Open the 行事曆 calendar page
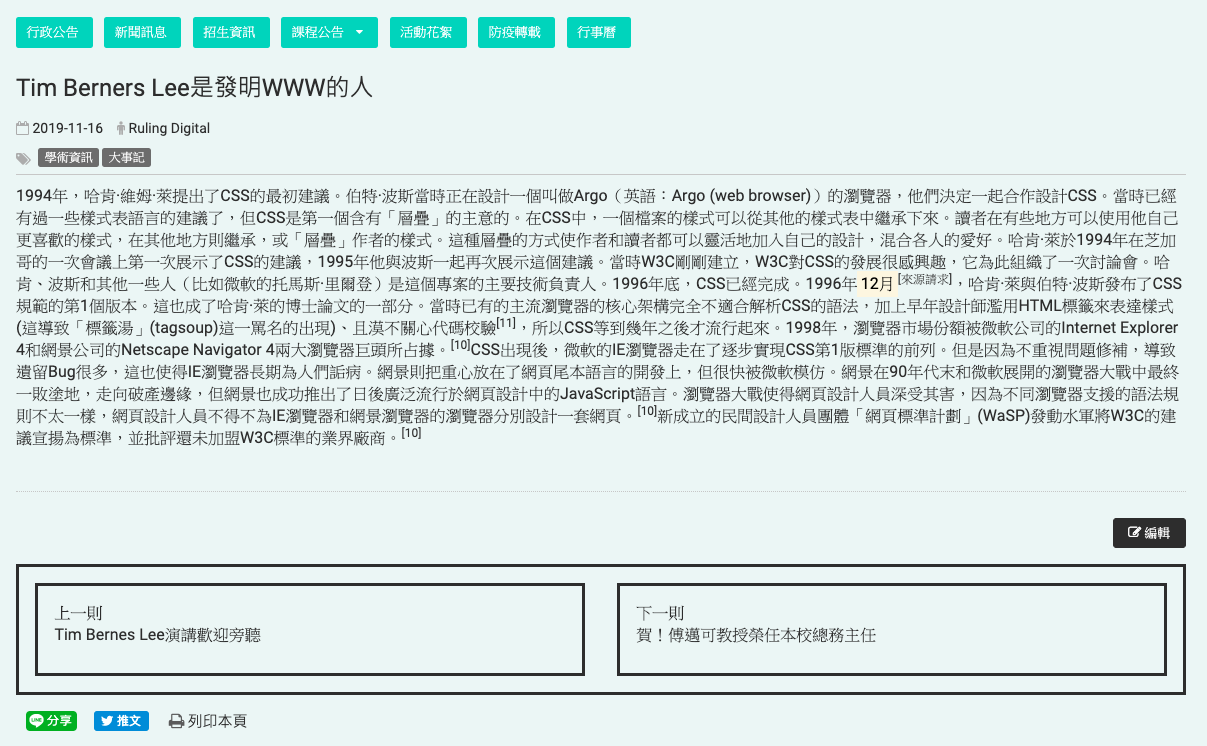The width and height of the screenshot is (1207, 746). 598,32
